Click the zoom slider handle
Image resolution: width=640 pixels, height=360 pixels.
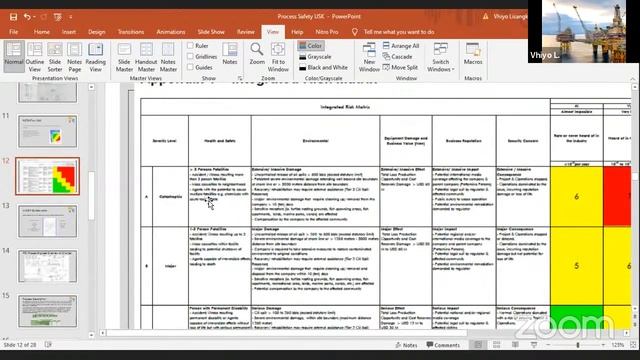click(x=578, y=345)
